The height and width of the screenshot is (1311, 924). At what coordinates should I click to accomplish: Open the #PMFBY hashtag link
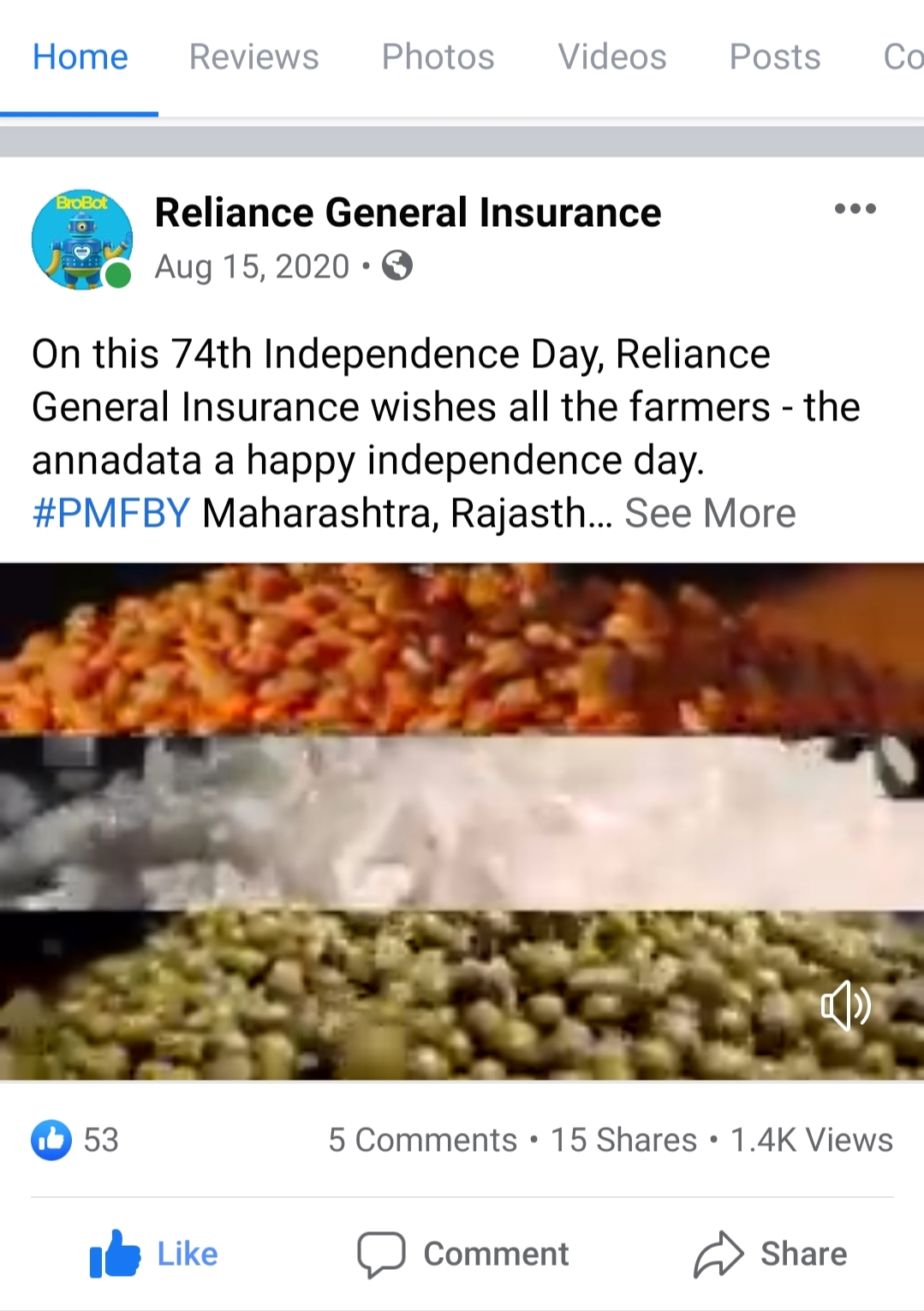(111, 513)
